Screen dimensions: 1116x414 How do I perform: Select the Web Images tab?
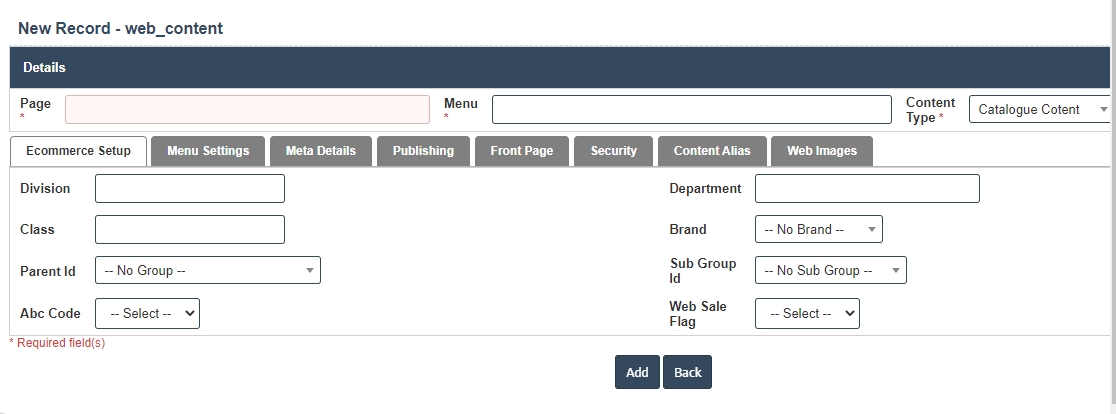(x=821, y=151)
